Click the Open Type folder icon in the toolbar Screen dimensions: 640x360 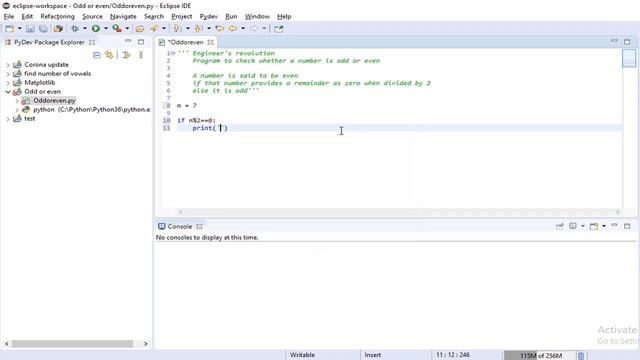(x=140, y=29)
